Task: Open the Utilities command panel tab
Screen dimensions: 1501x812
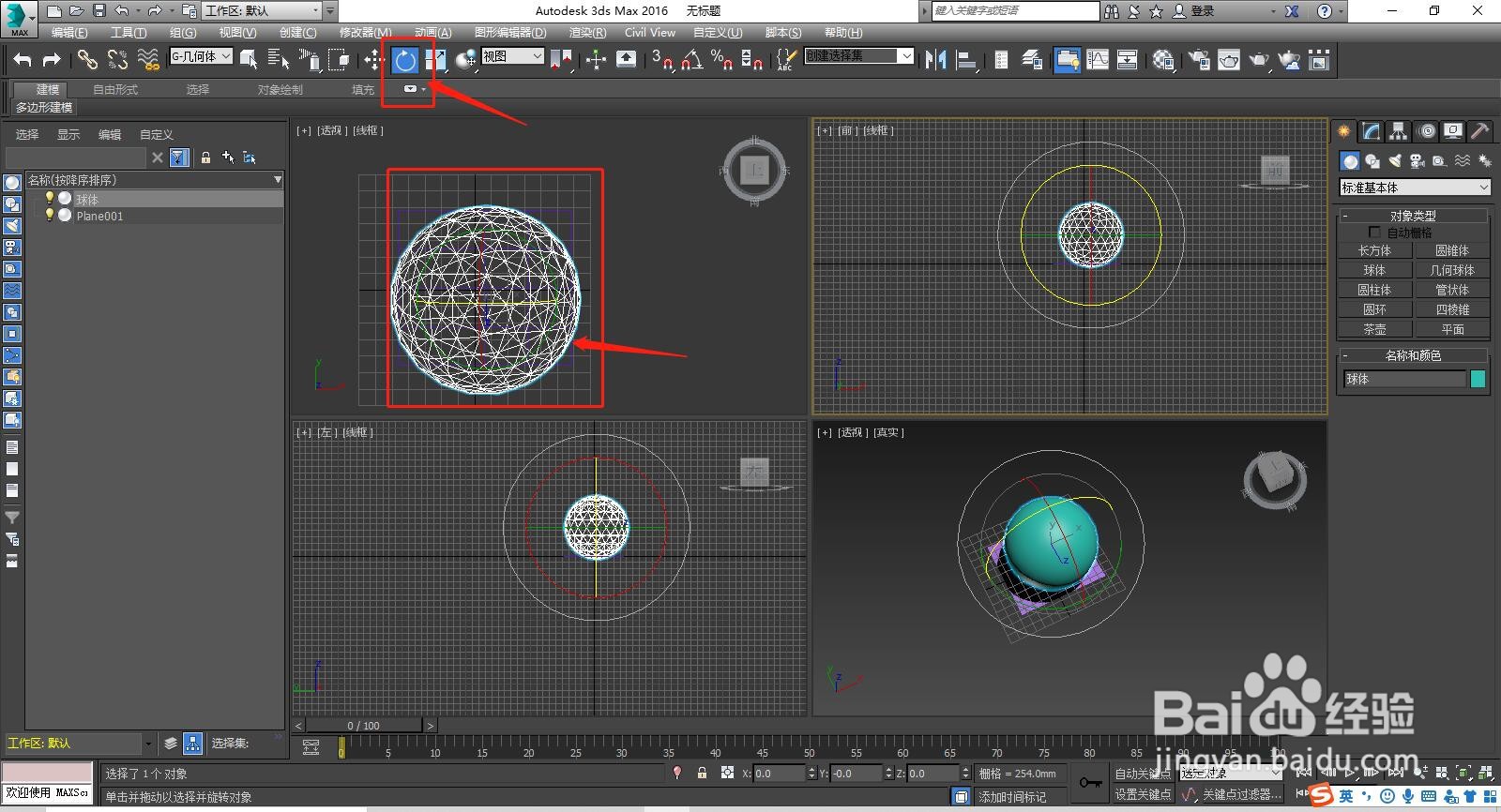Action: pos(1480,131)
